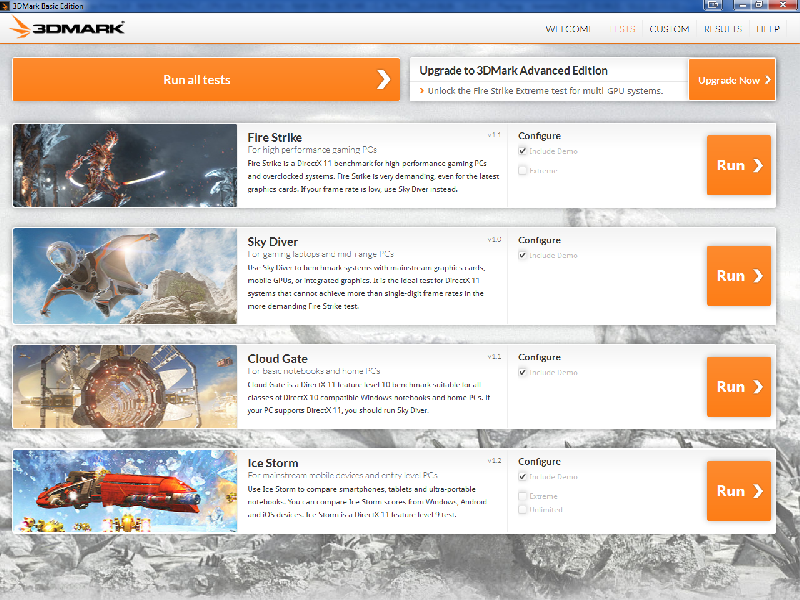
Task: Click the Run all tests button
Action: 206,79
